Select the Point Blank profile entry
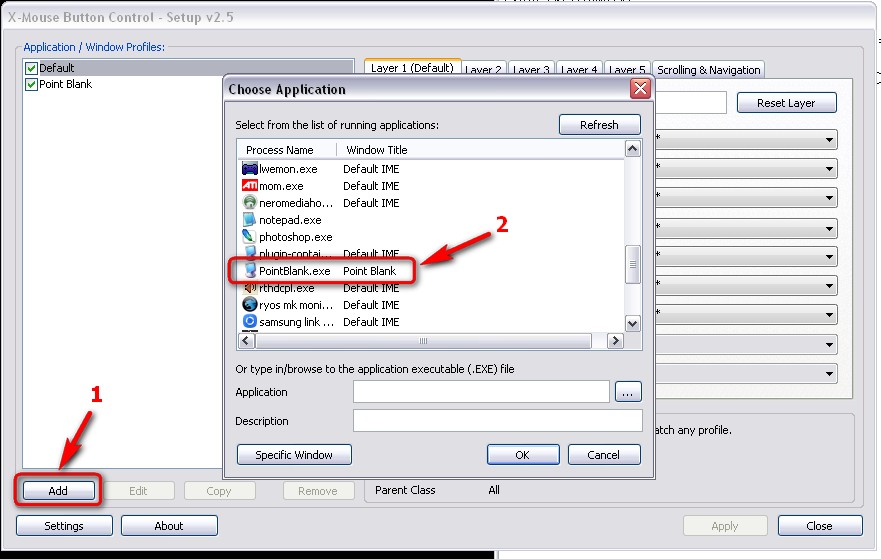This screenshot has height=559, width=881. [x=66, y=84]
